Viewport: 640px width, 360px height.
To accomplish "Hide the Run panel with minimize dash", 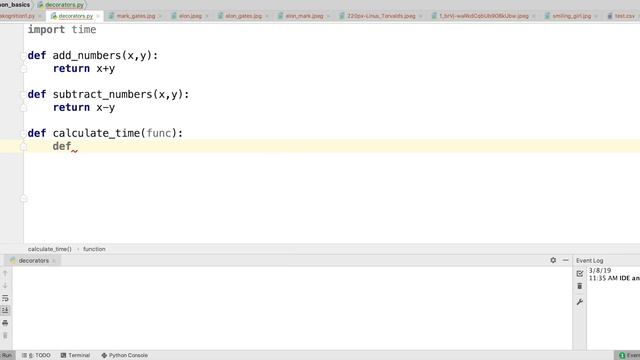I will (565, 260).
